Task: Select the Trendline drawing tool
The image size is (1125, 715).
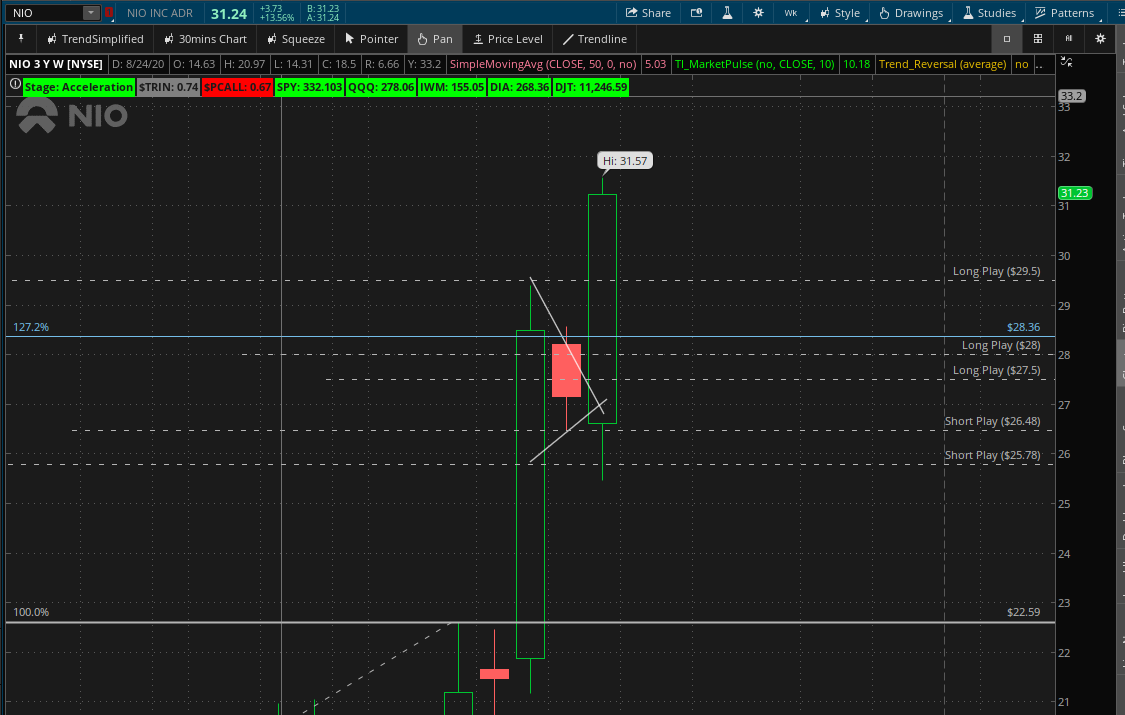Action: (595, 39)
